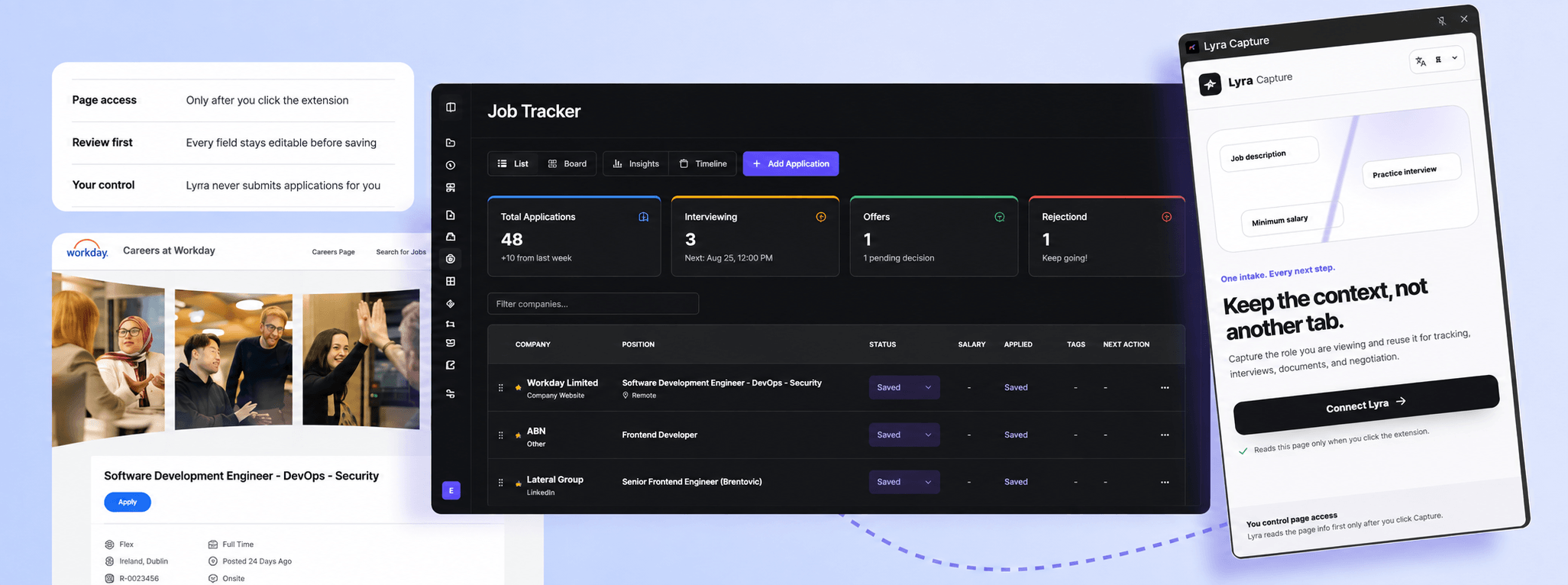Grab the drag handle on the Workday Limited row
Image resolution: width=1568 pixels, height=585 pixels.
coord(501,388)
